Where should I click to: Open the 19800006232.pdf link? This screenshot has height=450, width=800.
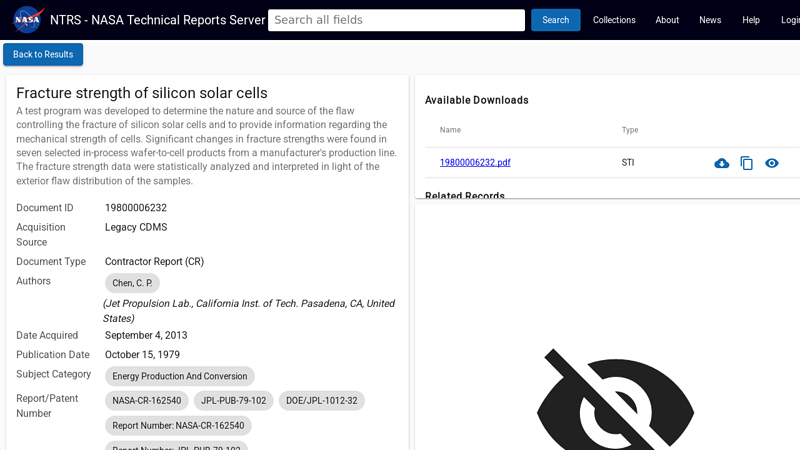475,162
